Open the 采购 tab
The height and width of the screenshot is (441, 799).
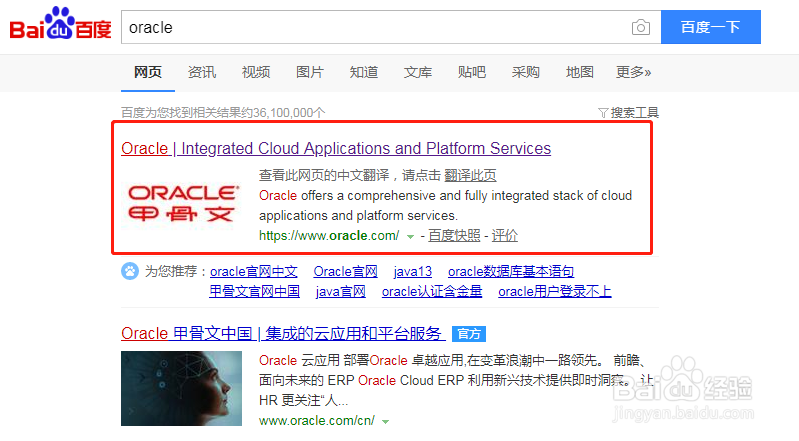(526, 72)
